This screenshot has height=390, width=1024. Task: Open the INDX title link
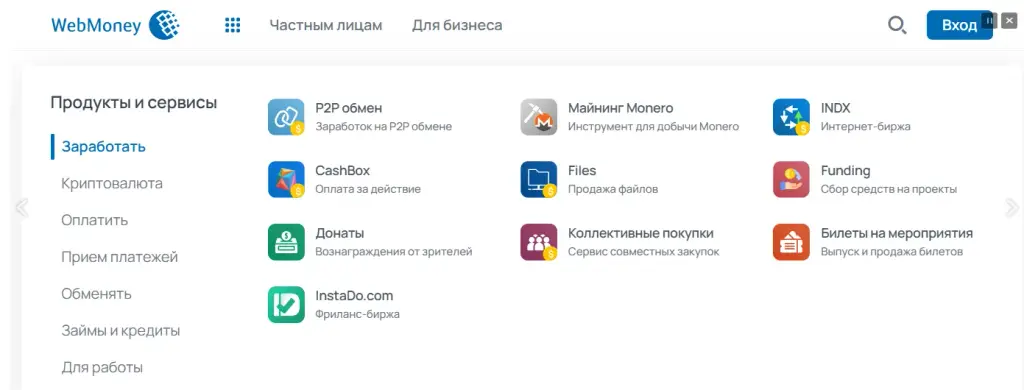coord(835,108)
